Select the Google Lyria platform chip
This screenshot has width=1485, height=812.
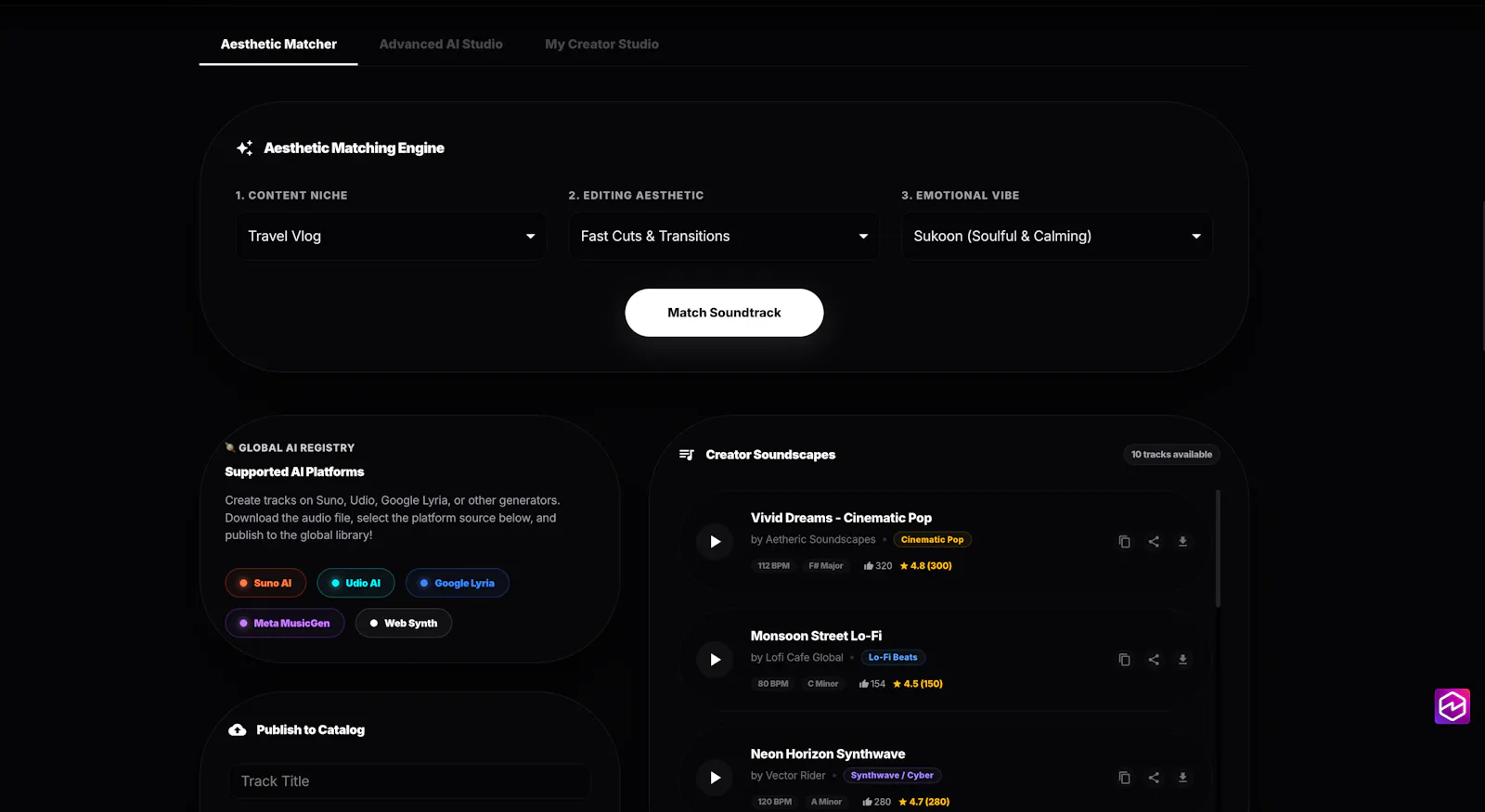pyautogui.click(x=458, y=583)
